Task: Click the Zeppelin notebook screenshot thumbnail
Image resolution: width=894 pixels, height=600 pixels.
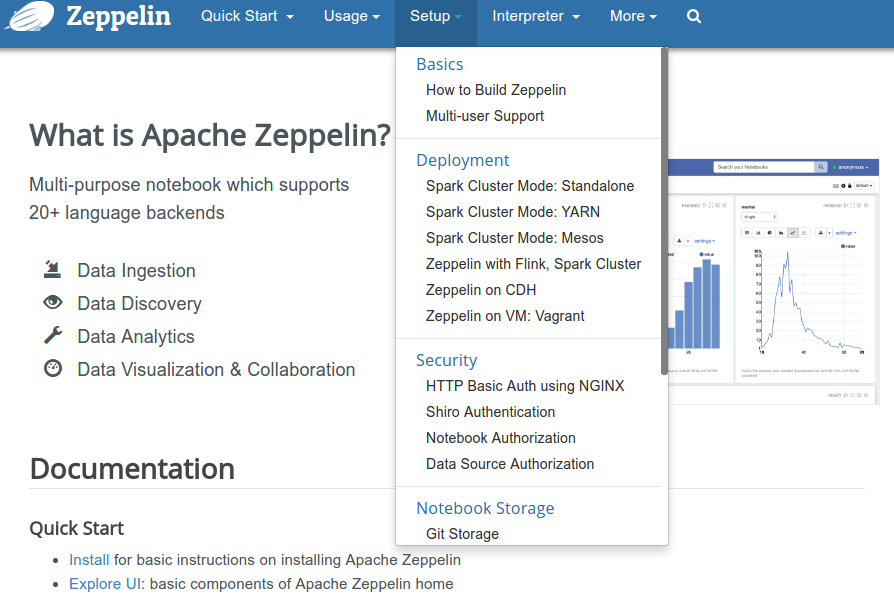Action: pyautogui.click(x=774, y=282)
